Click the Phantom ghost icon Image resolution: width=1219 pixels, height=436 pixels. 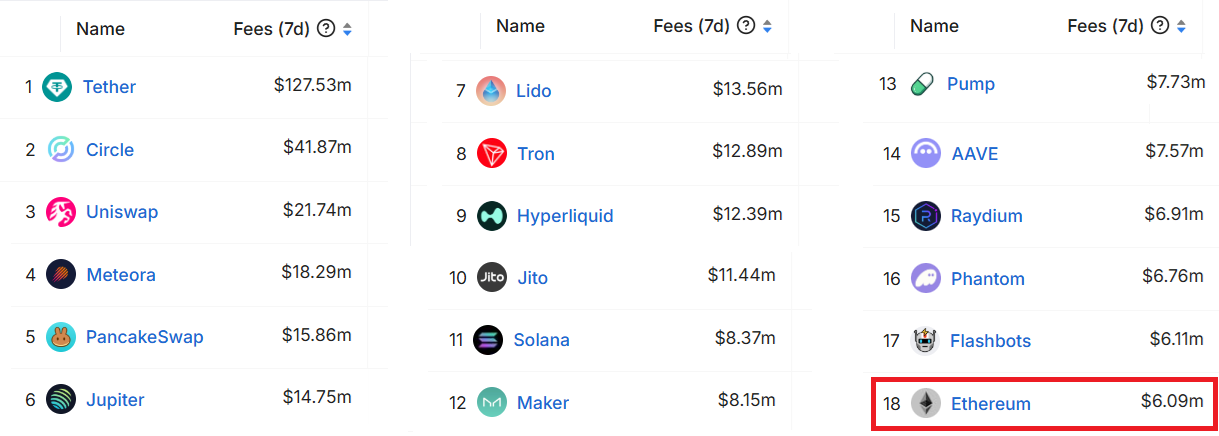click(x=926, y=279)
